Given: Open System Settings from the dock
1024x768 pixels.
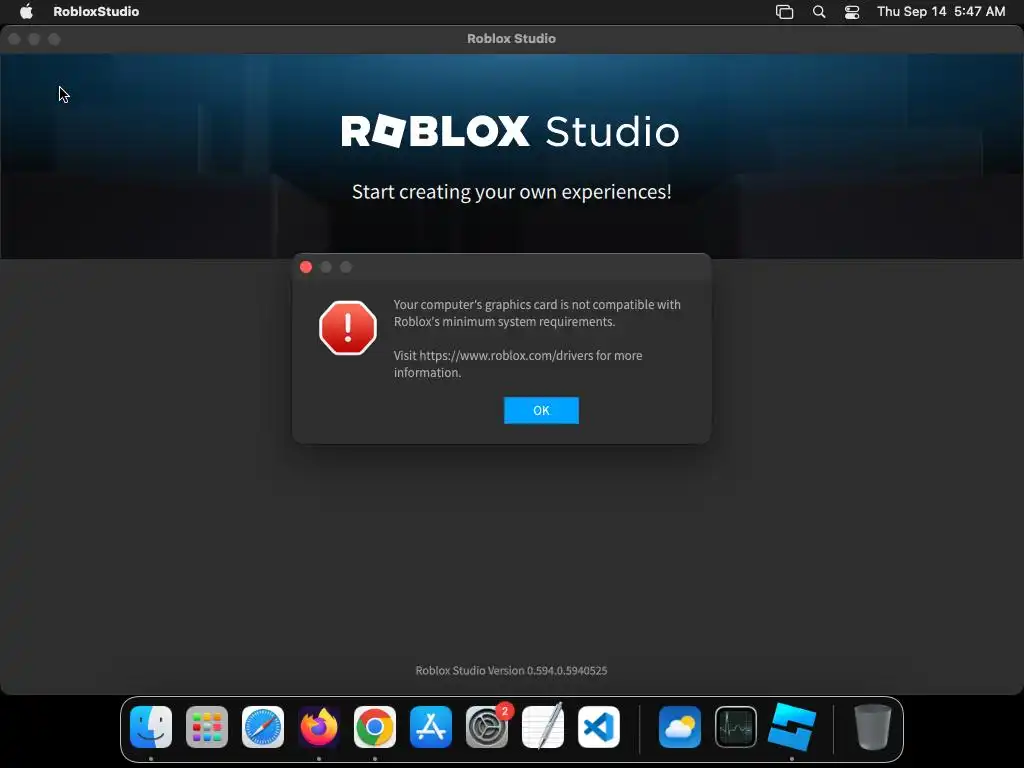Looking at the screenshot, I should click(x=487, y=727).
